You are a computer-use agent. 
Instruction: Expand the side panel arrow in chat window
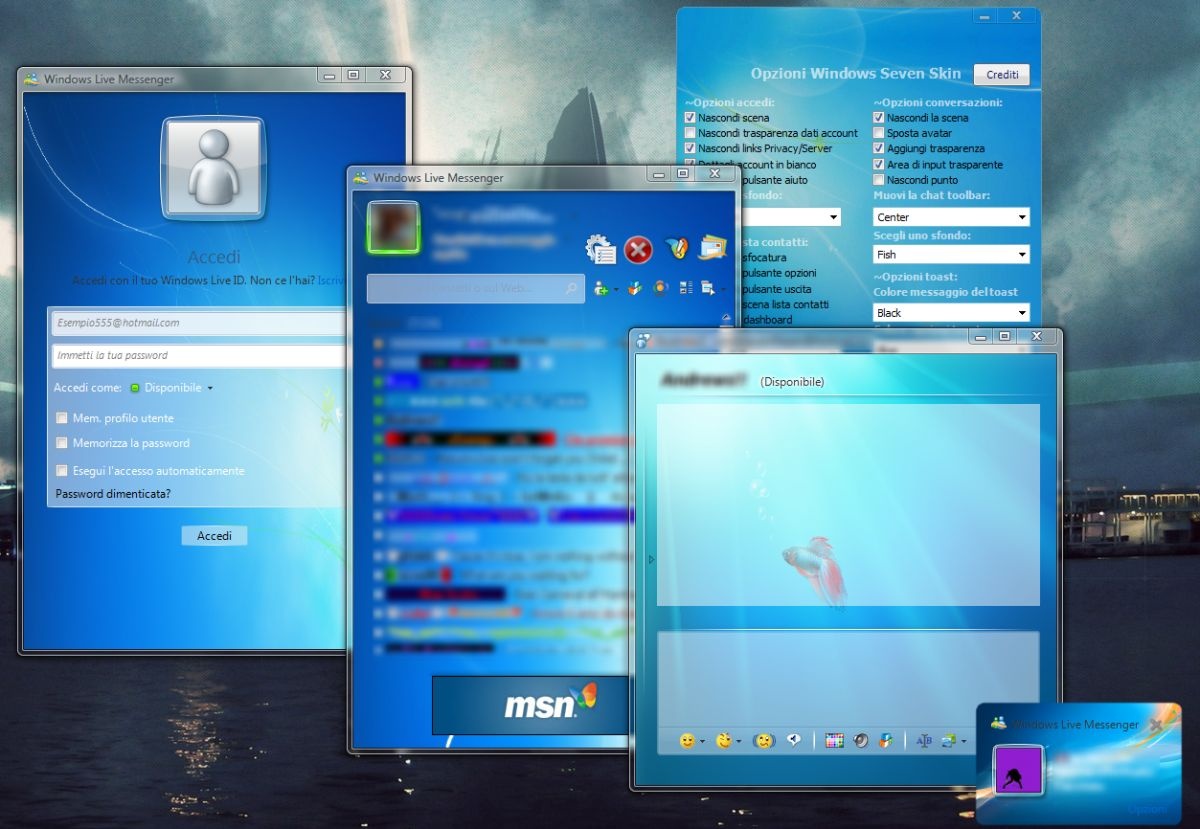click(x=651, y=560)
